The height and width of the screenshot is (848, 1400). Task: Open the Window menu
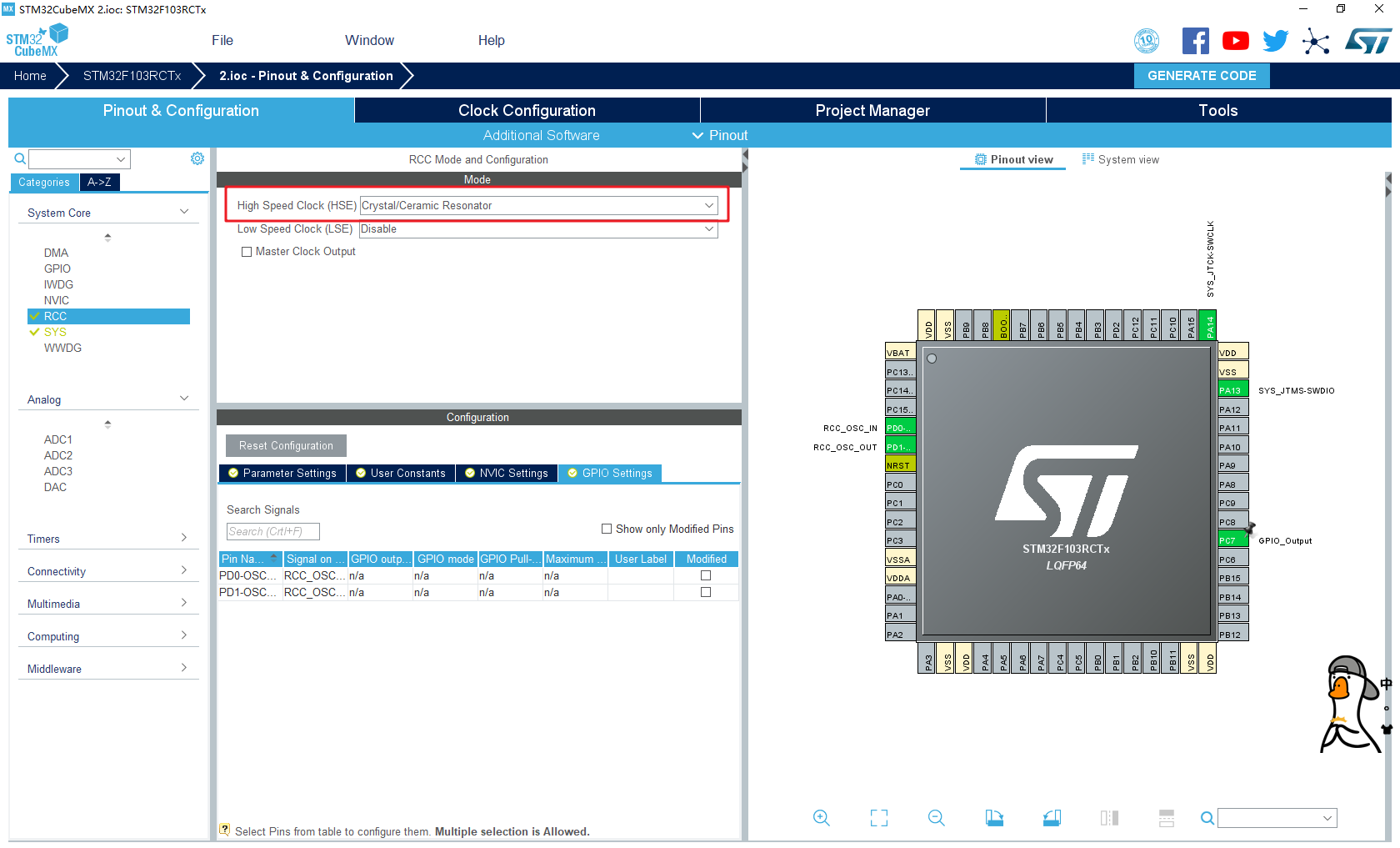pyautogui.click(x=369, y=40)
